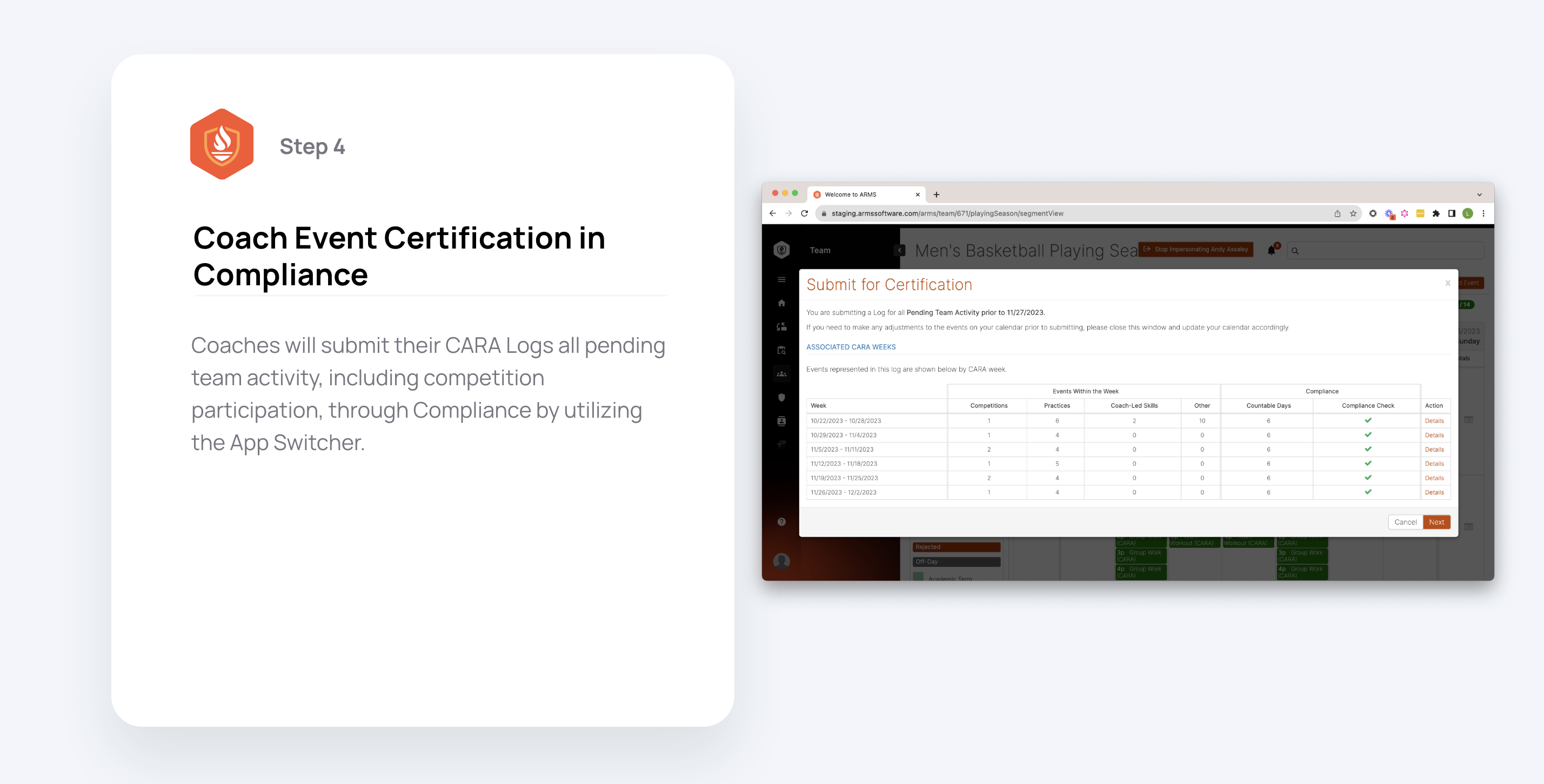The height and width of the screenshot is (784, 1544).
Task: Open the ARMS home icon in sidebar
Action: pos(781,304)
